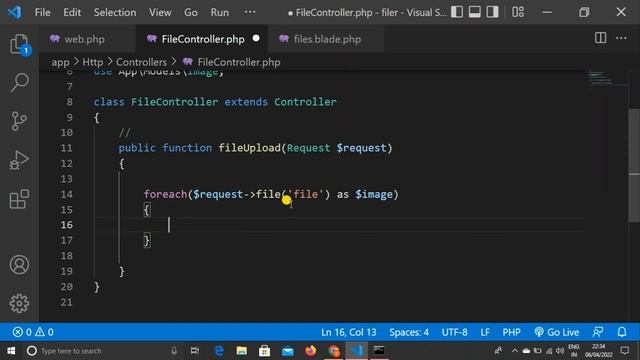Open the Edit menu
Screen dimensions: 640x360
[72, 12]
